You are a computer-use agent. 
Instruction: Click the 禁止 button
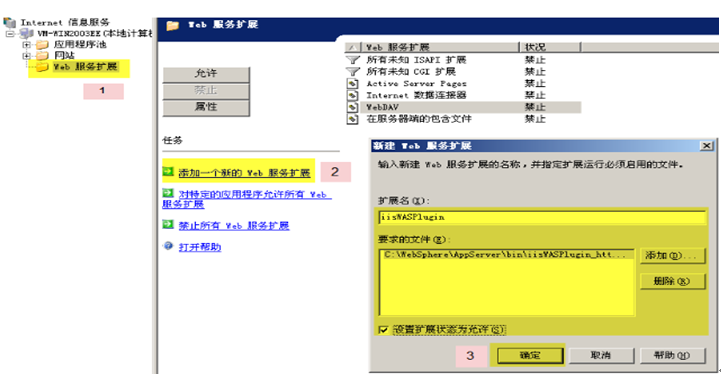[x=206, y=91]
